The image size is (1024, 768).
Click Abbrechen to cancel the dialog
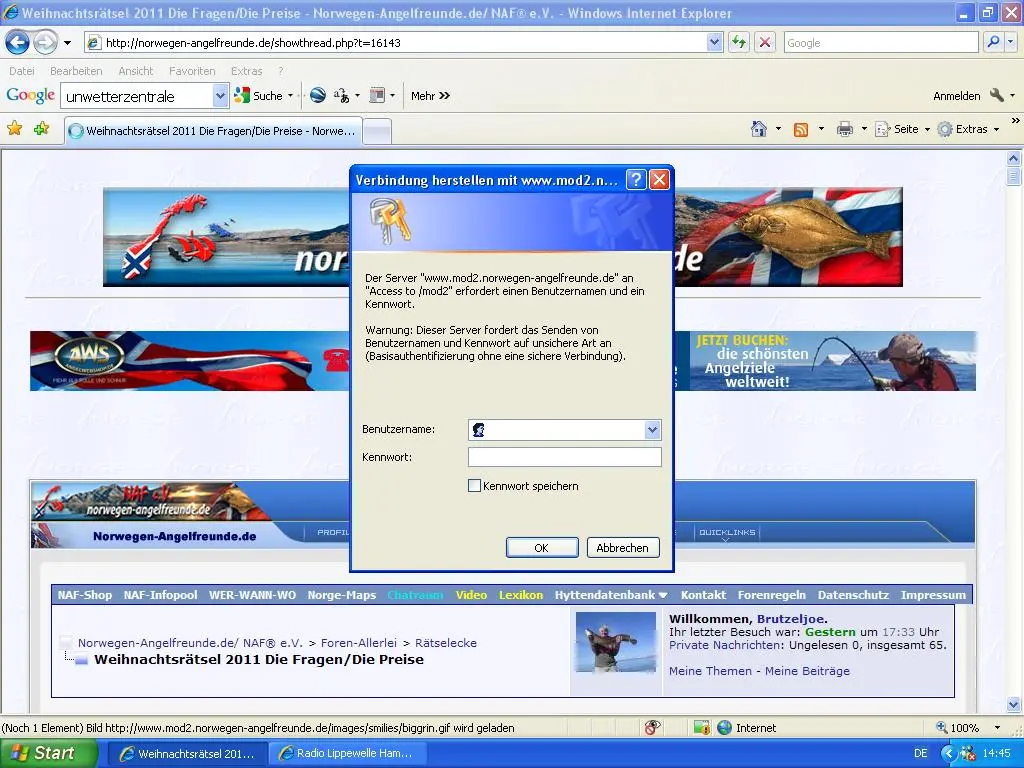point(622,548)
